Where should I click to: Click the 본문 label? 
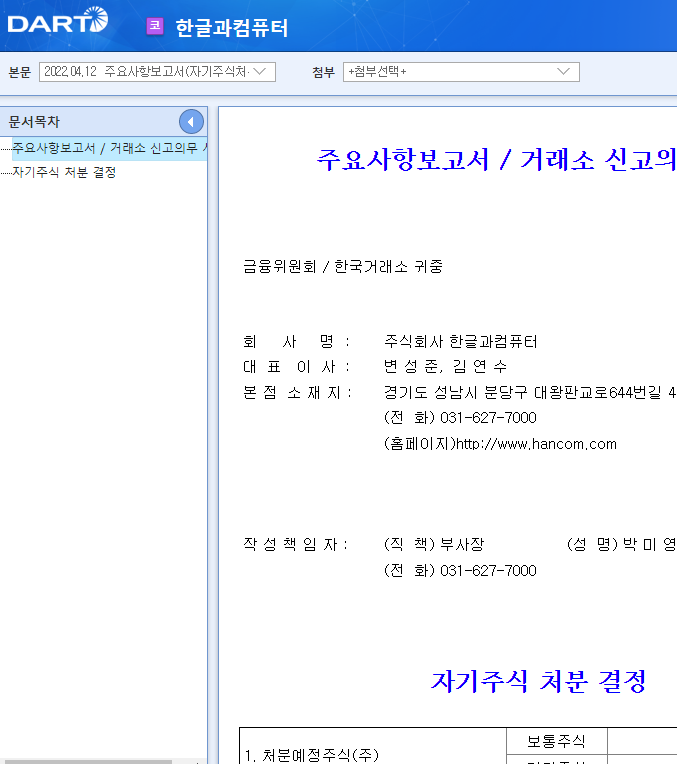19,72
